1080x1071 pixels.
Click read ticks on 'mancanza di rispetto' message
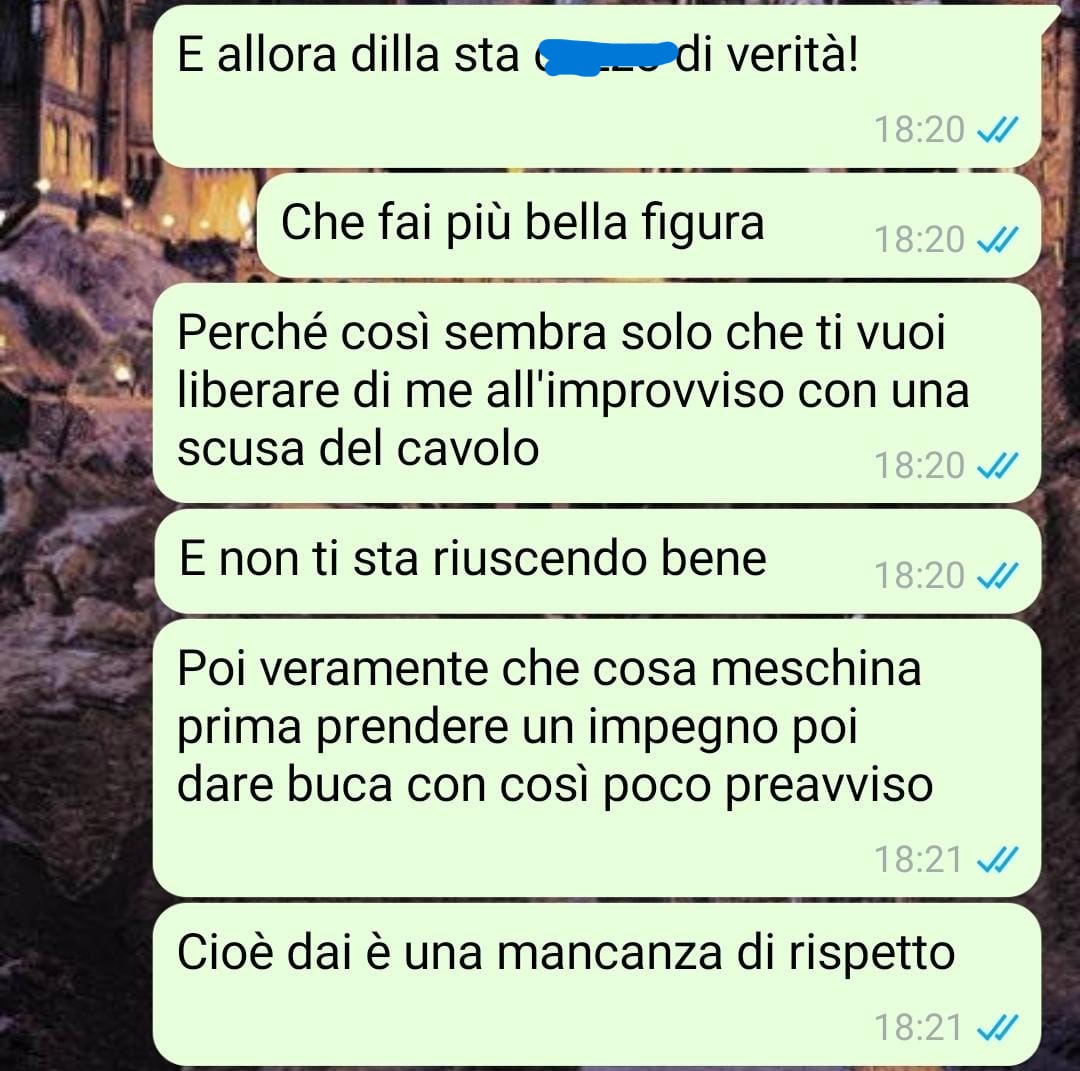click(x=997, y=1028)
